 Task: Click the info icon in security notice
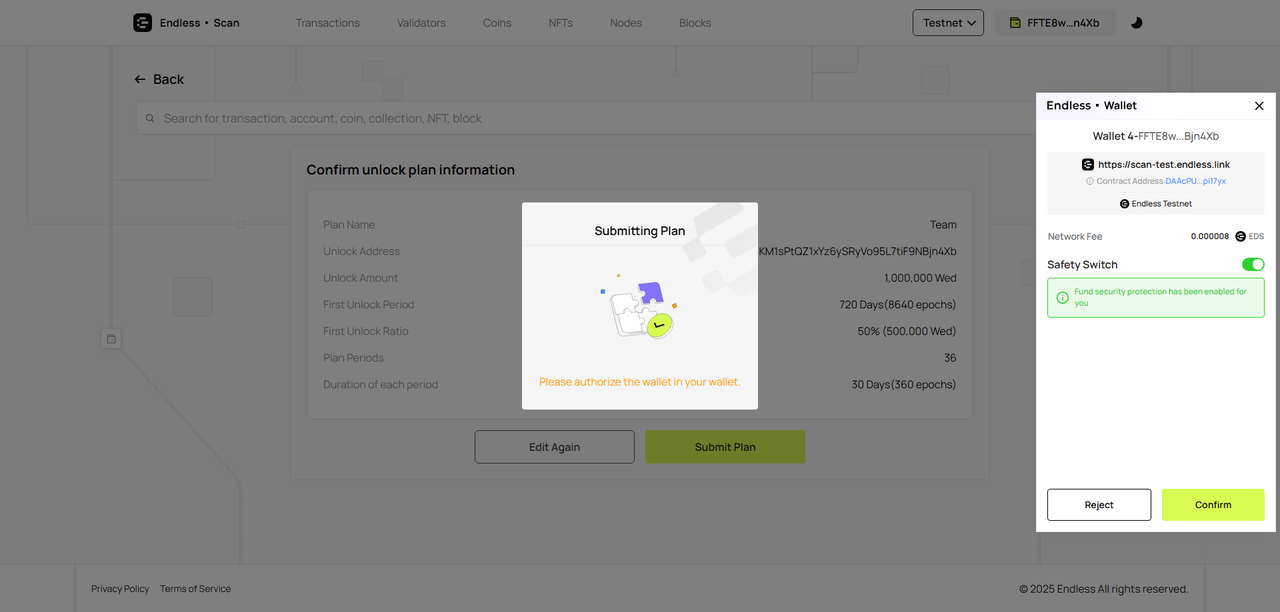(x=1062, y=297)
